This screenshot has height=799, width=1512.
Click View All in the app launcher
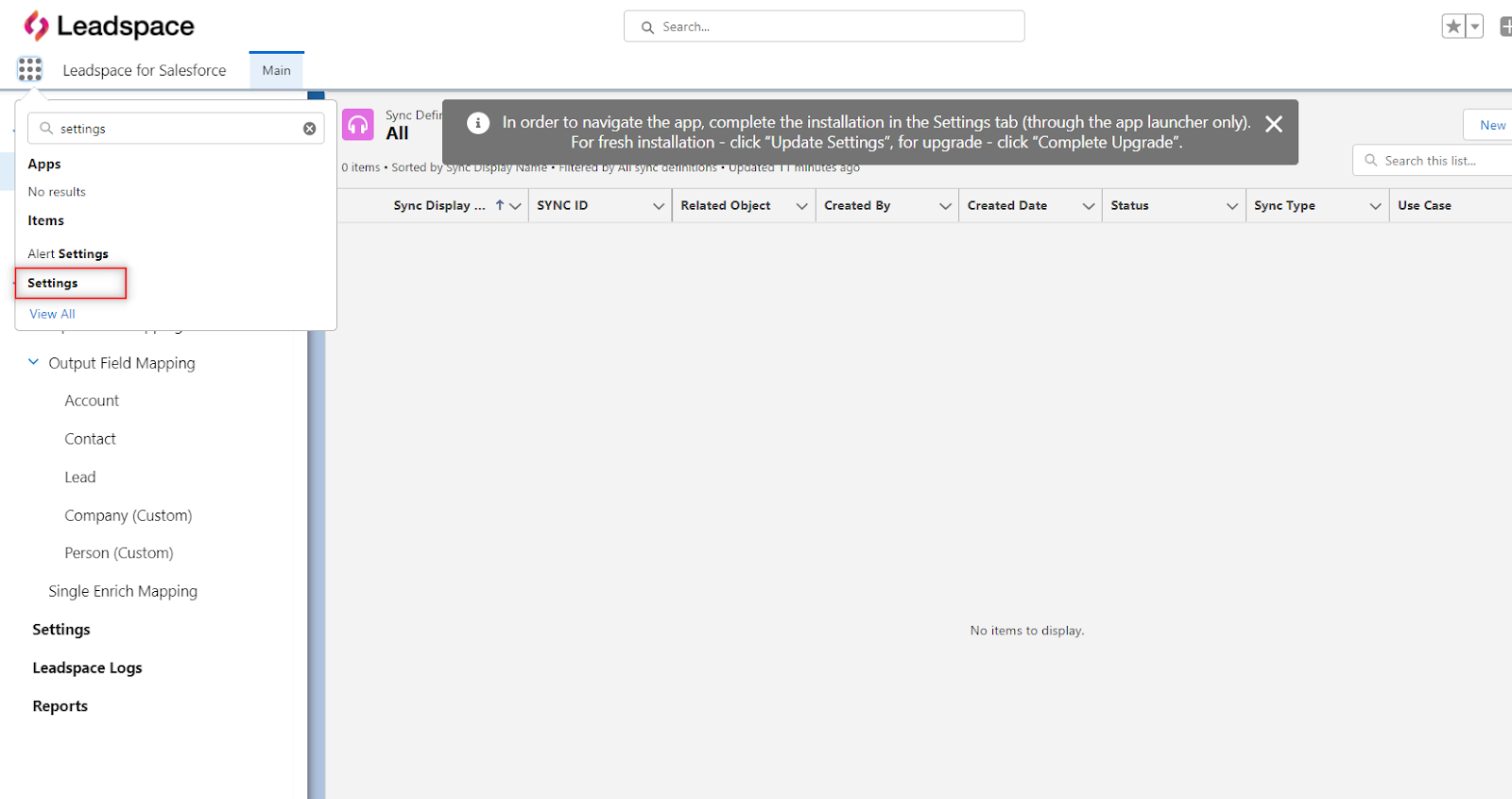coord(52,314)
